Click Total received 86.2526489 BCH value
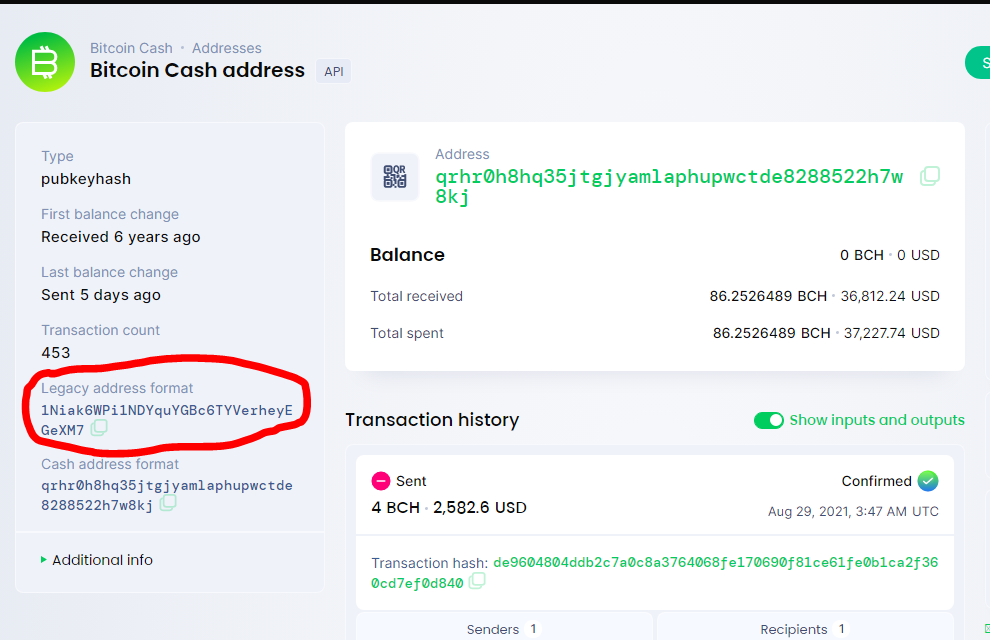Viewport: 990px width, 640px height. click(768, 296)
